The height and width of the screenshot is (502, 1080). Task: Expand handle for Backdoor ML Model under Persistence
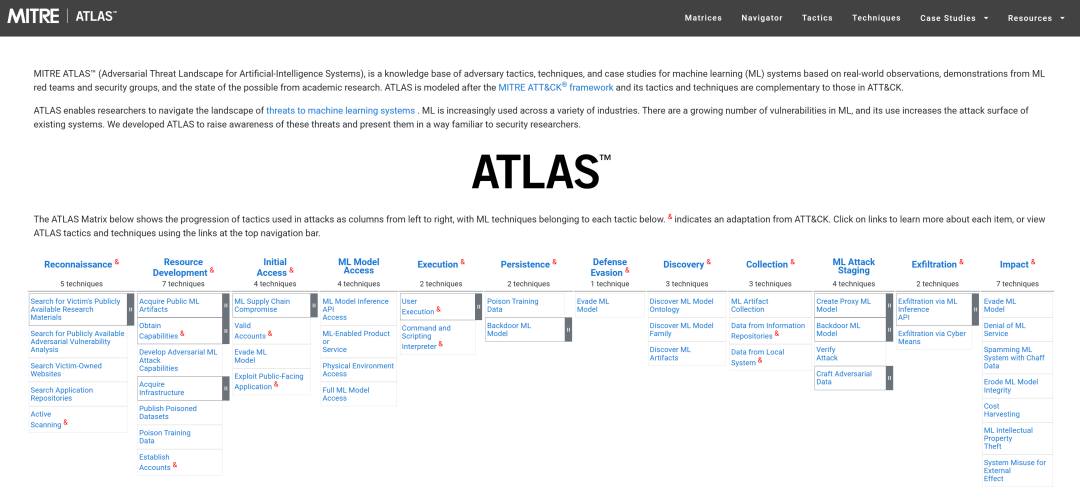[x=568, y=330]
